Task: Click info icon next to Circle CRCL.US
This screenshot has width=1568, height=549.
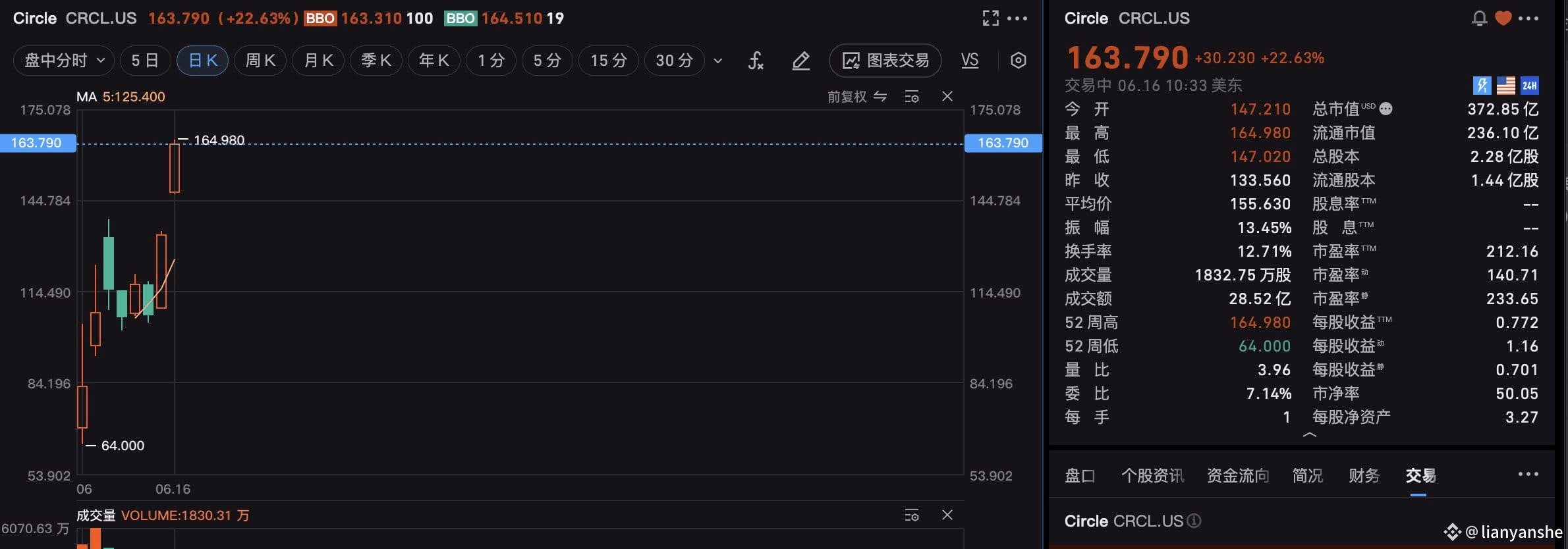Action: [1194, 521]
